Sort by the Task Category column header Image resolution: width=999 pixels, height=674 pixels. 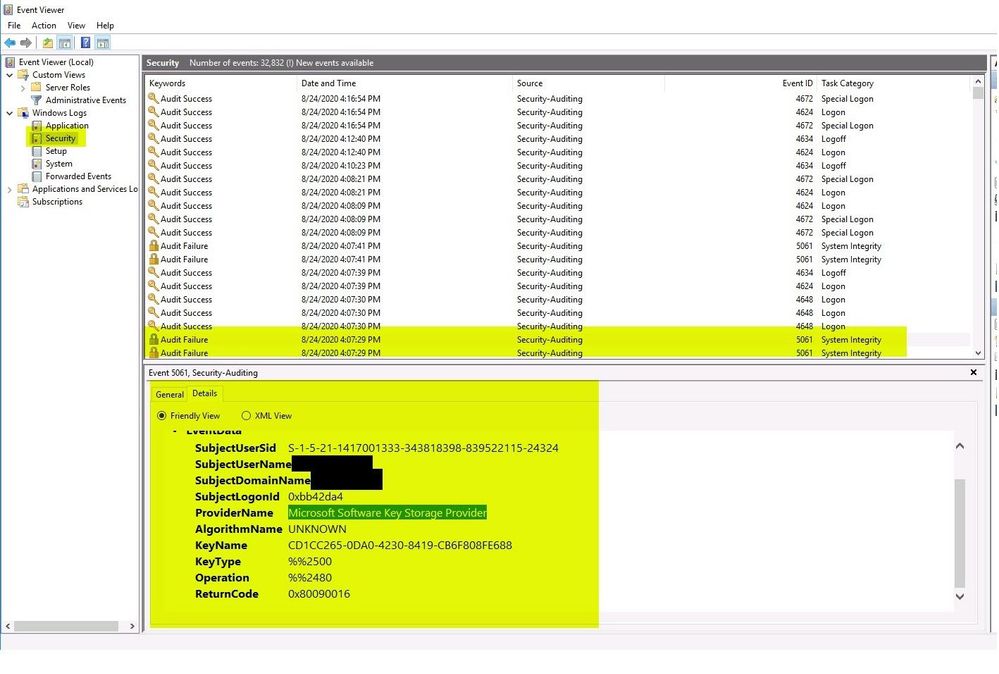click(x=893, y=83)
